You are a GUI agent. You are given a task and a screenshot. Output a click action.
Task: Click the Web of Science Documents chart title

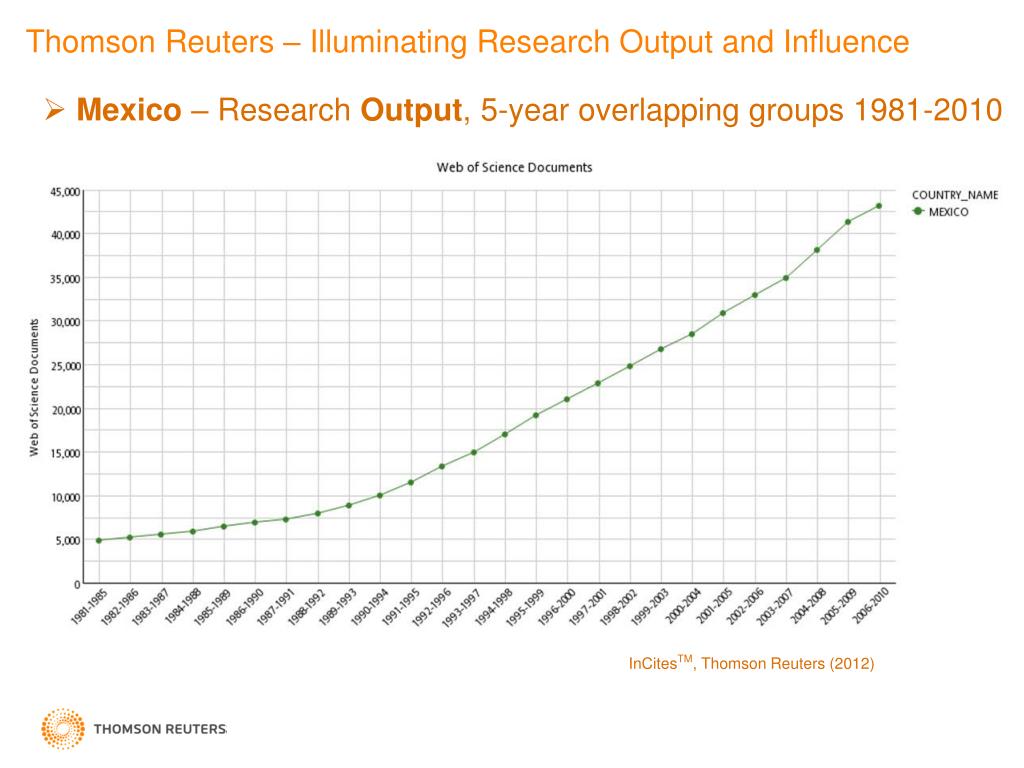515,167
